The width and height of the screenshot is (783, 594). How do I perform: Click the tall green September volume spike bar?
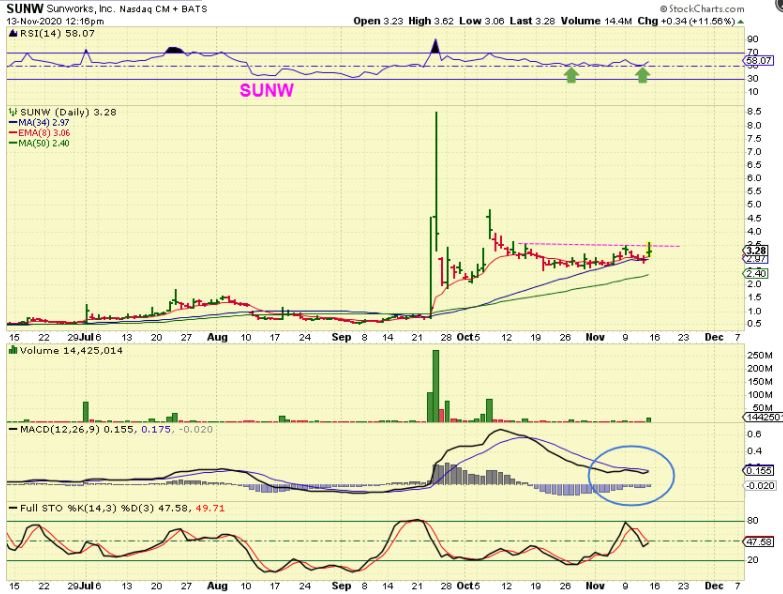click(436, 386)
